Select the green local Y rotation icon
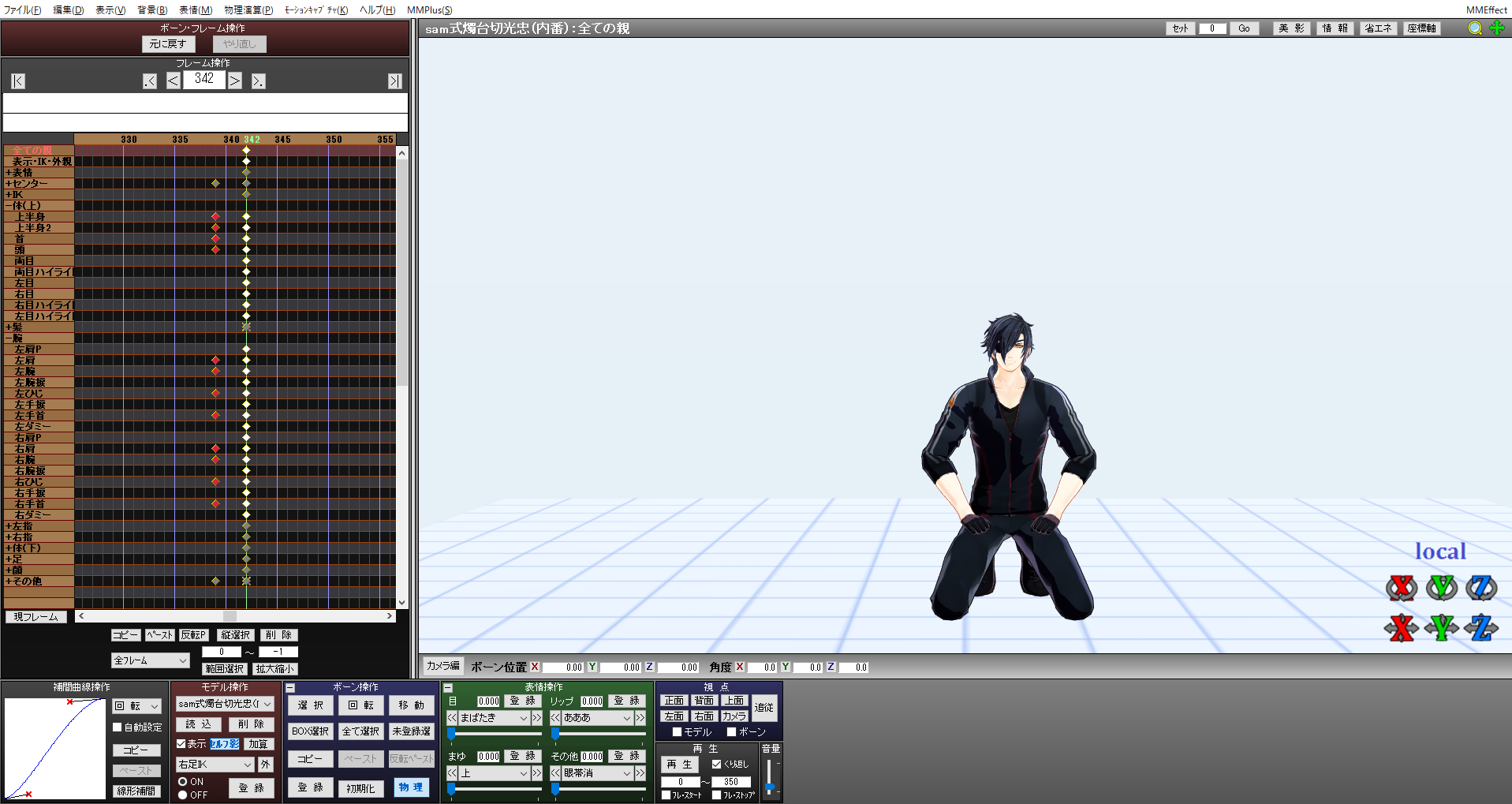Viewport: 1512px width, 804px height. pos(1442,588)
